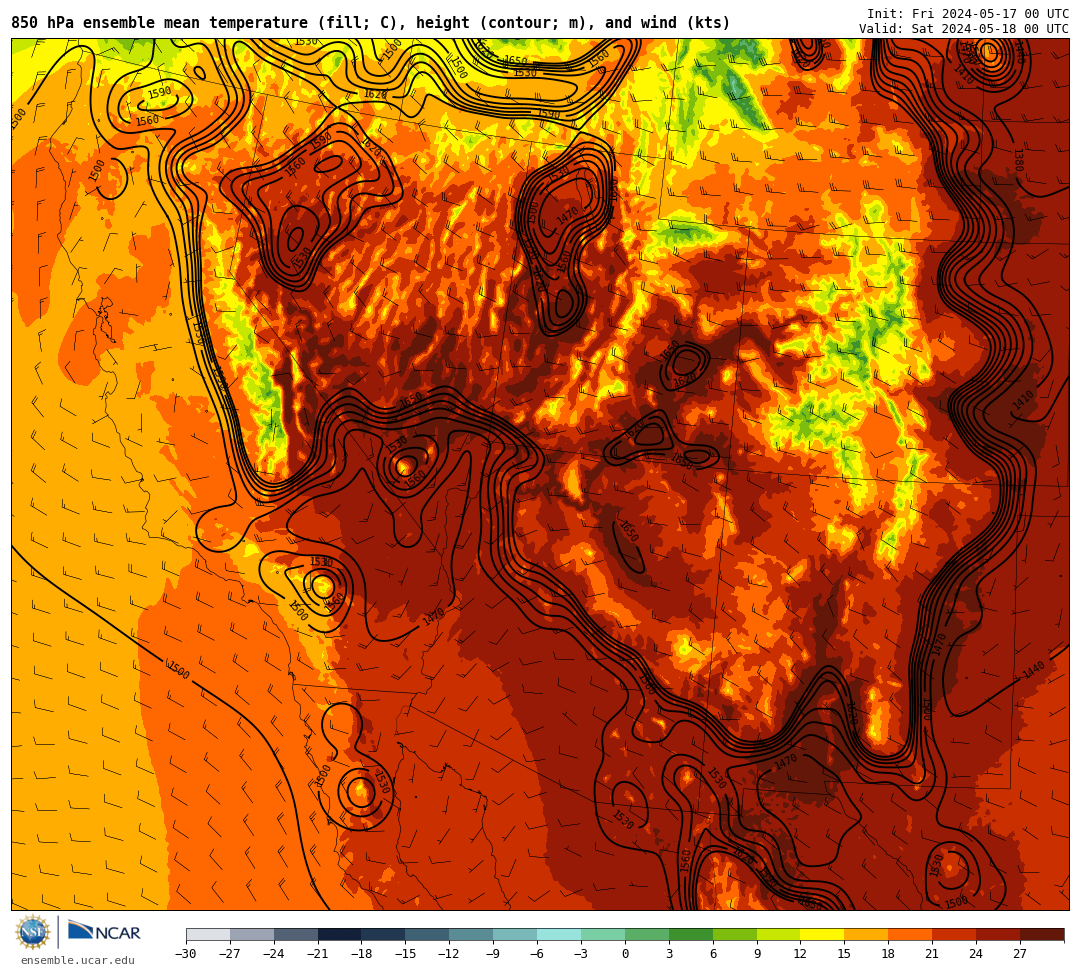The image size is (1080, 973).
Task: Click the 18 colorbar tick label
Action: click(x=889, y=954)
